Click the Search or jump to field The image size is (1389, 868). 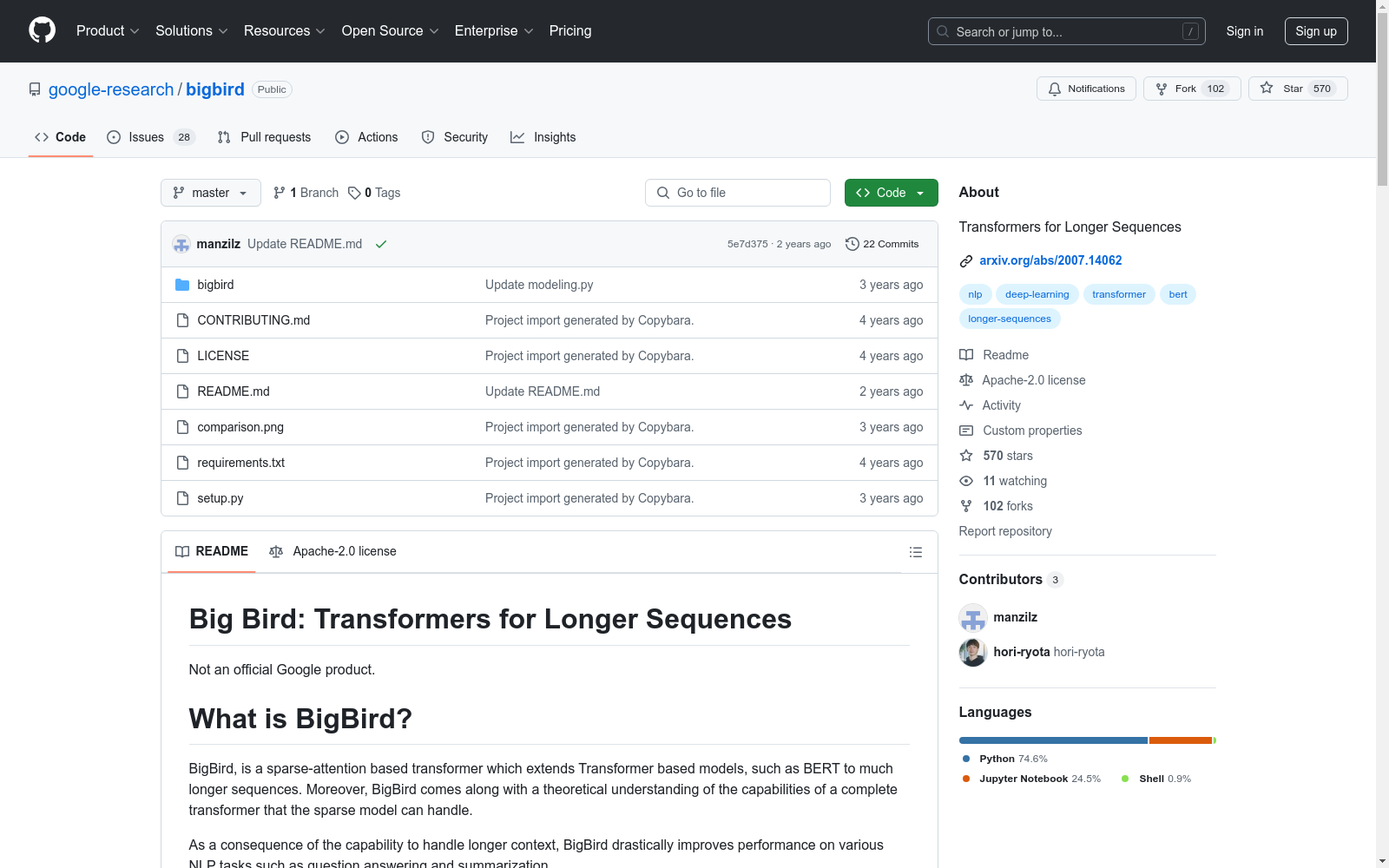tap(1067, 31)
